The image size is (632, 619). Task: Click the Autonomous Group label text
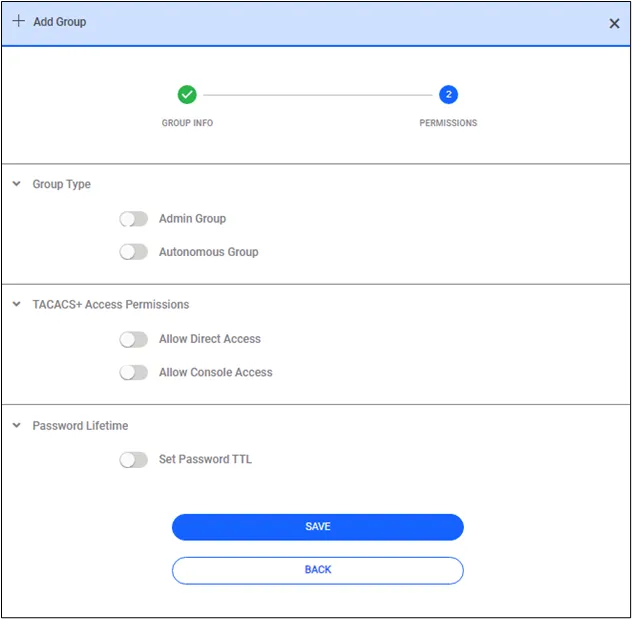[209, 252]
